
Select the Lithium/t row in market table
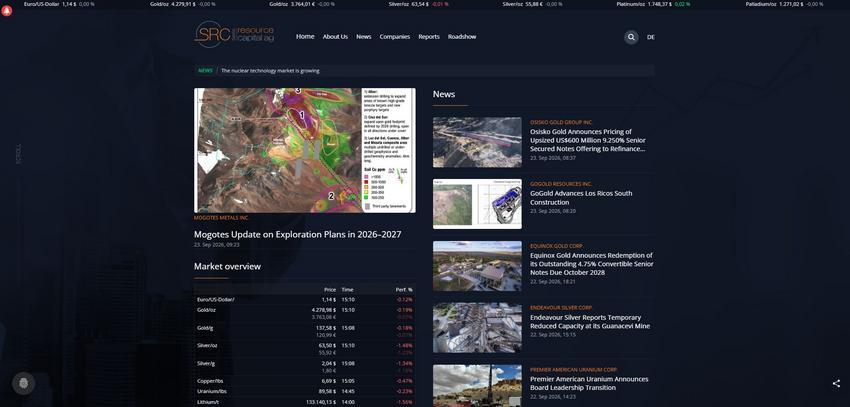click(x=305, y=402)
